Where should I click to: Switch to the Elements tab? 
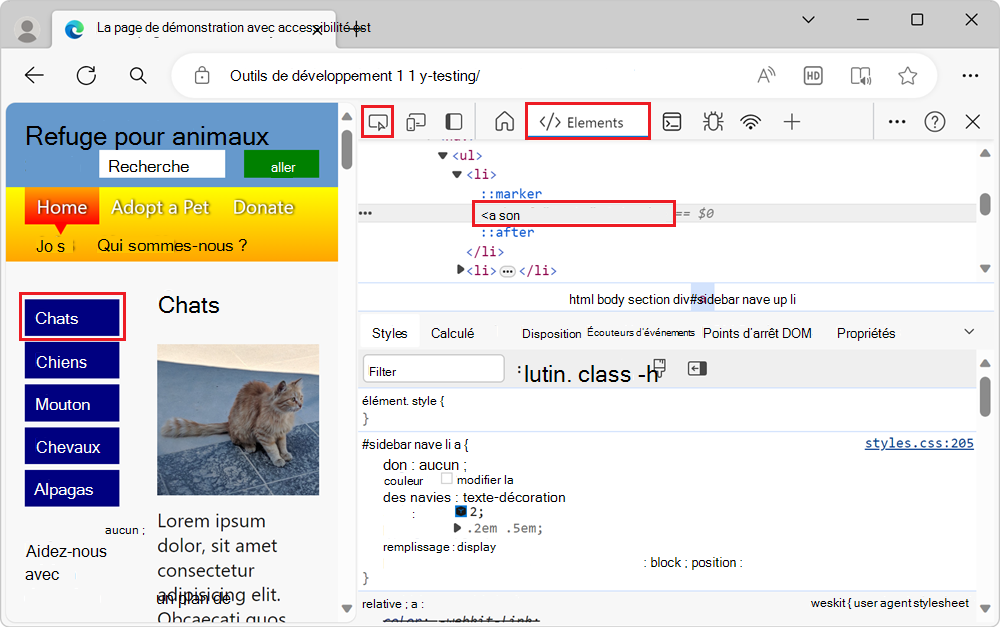[587, 122]
